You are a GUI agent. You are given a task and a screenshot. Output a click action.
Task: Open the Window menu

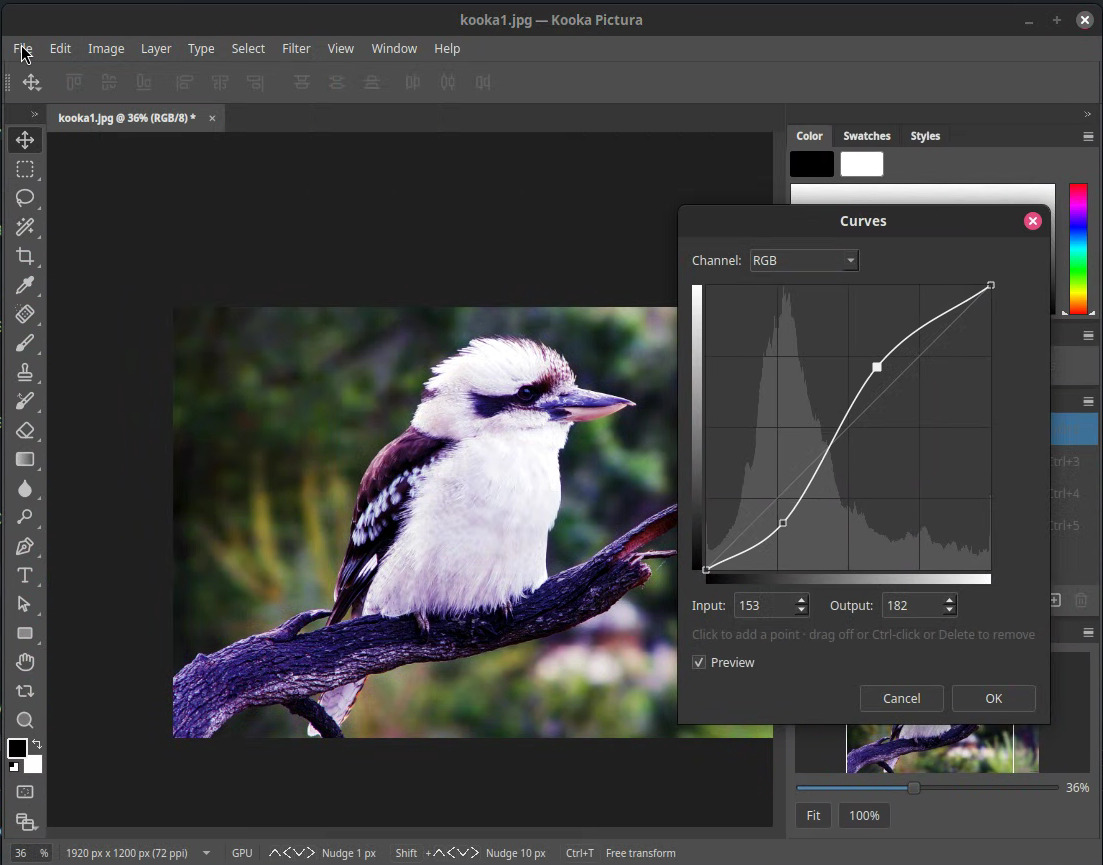coord(394,49)
